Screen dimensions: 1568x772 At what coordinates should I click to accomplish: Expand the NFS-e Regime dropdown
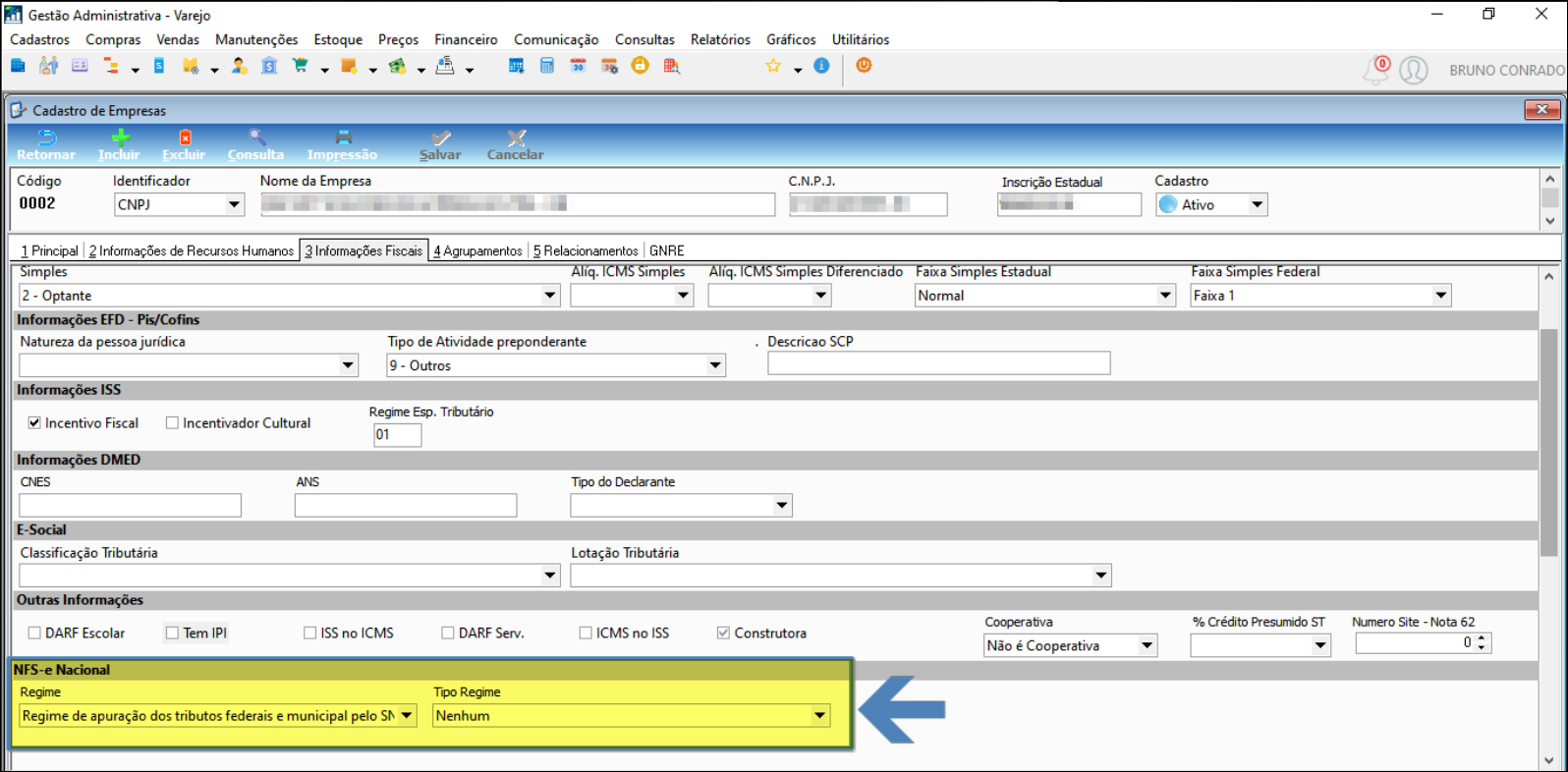[x=406, y=716]
